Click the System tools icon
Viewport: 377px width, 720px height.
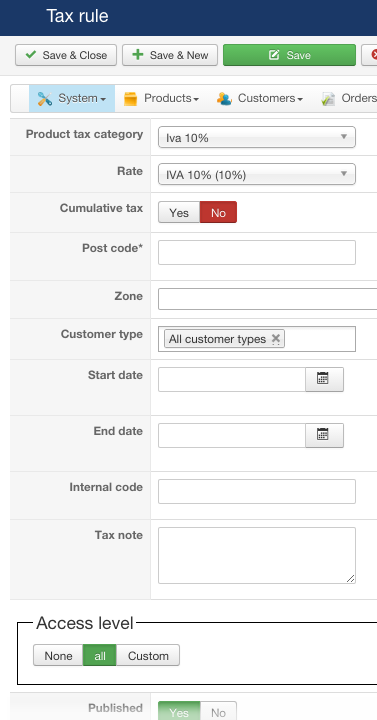click(x=45, y=99)
